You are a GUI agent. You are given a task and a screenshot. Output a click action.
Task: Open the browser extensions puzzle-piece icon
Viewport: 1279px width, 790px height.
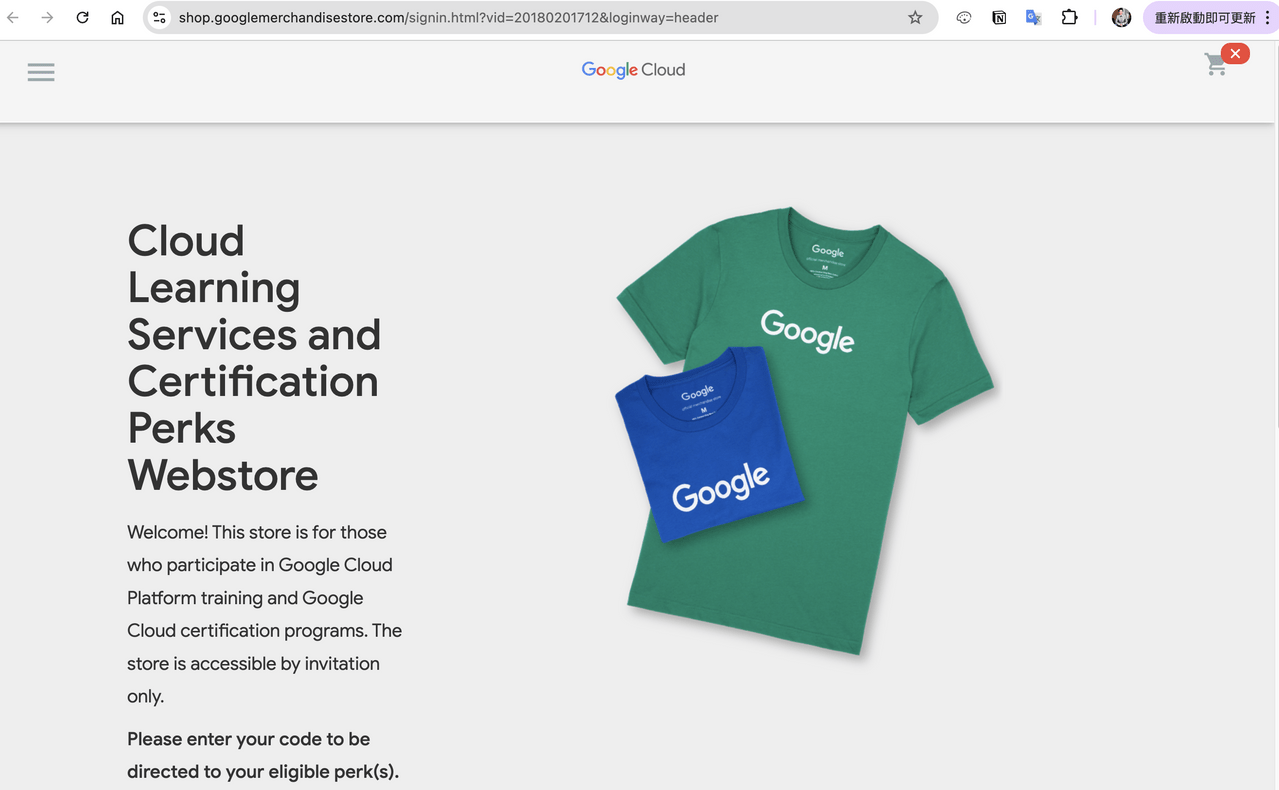1069,17
